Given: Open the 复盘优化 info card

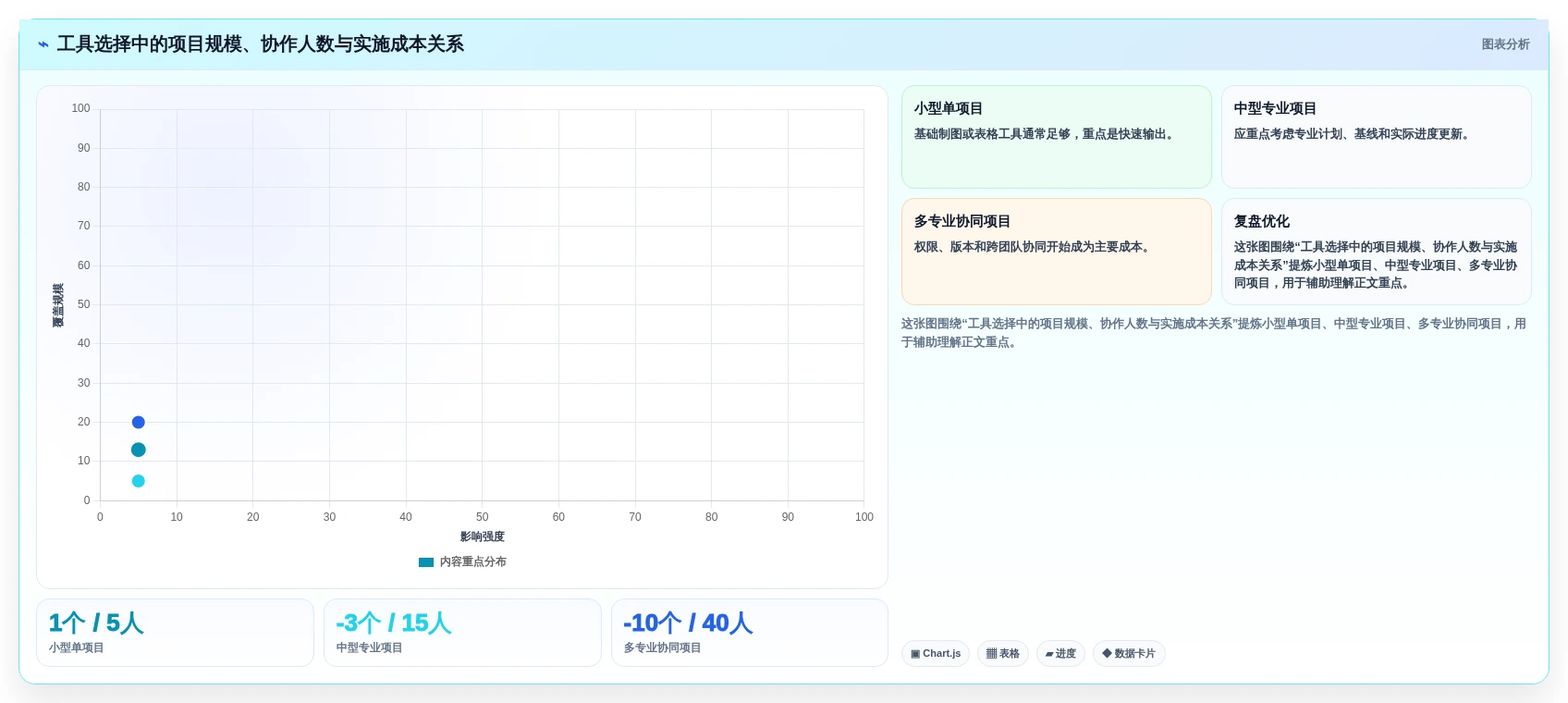Looking at the screenshot, I should pyautogui.click(x=1376, y=252).
